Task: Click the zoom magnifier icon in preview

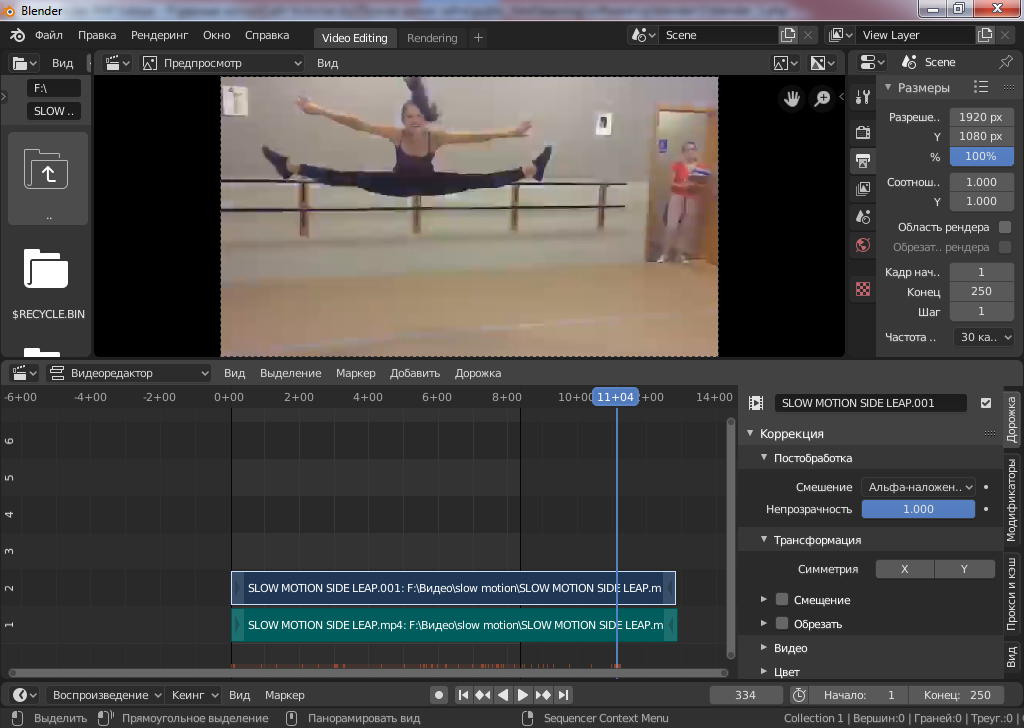Action: 822,98
